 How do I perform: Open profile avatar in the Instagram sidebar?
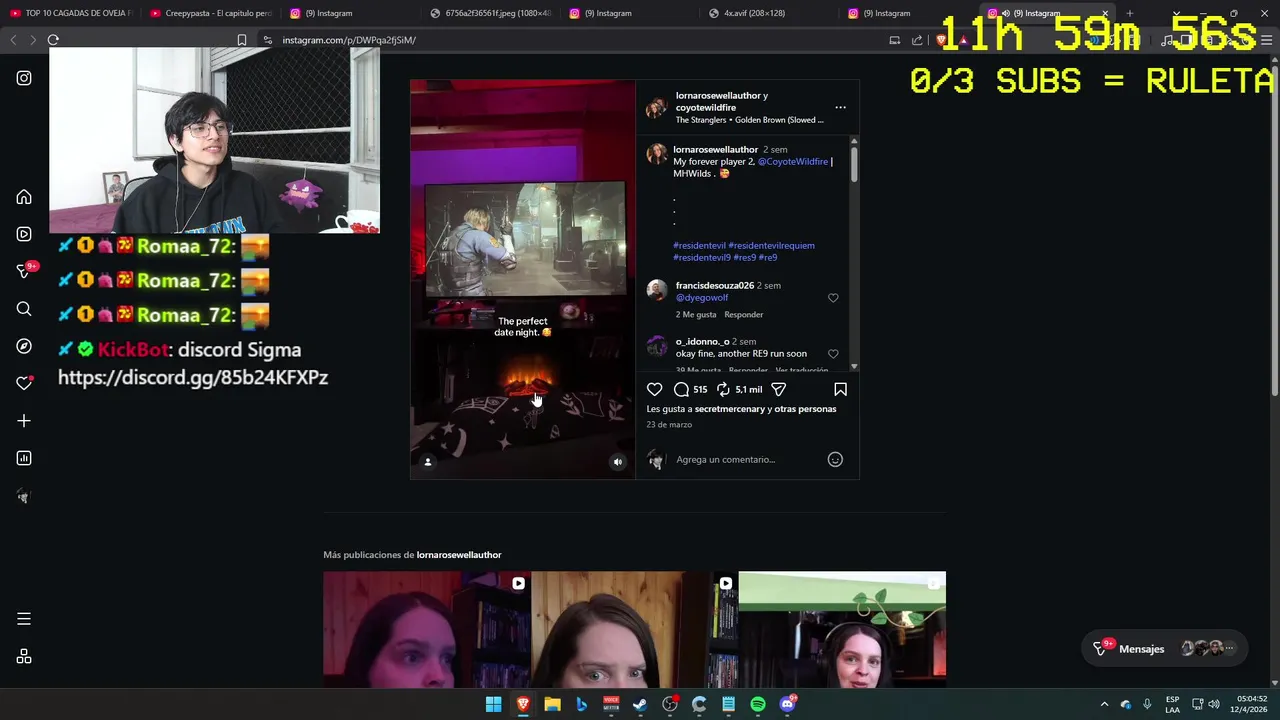pos(24,496)
